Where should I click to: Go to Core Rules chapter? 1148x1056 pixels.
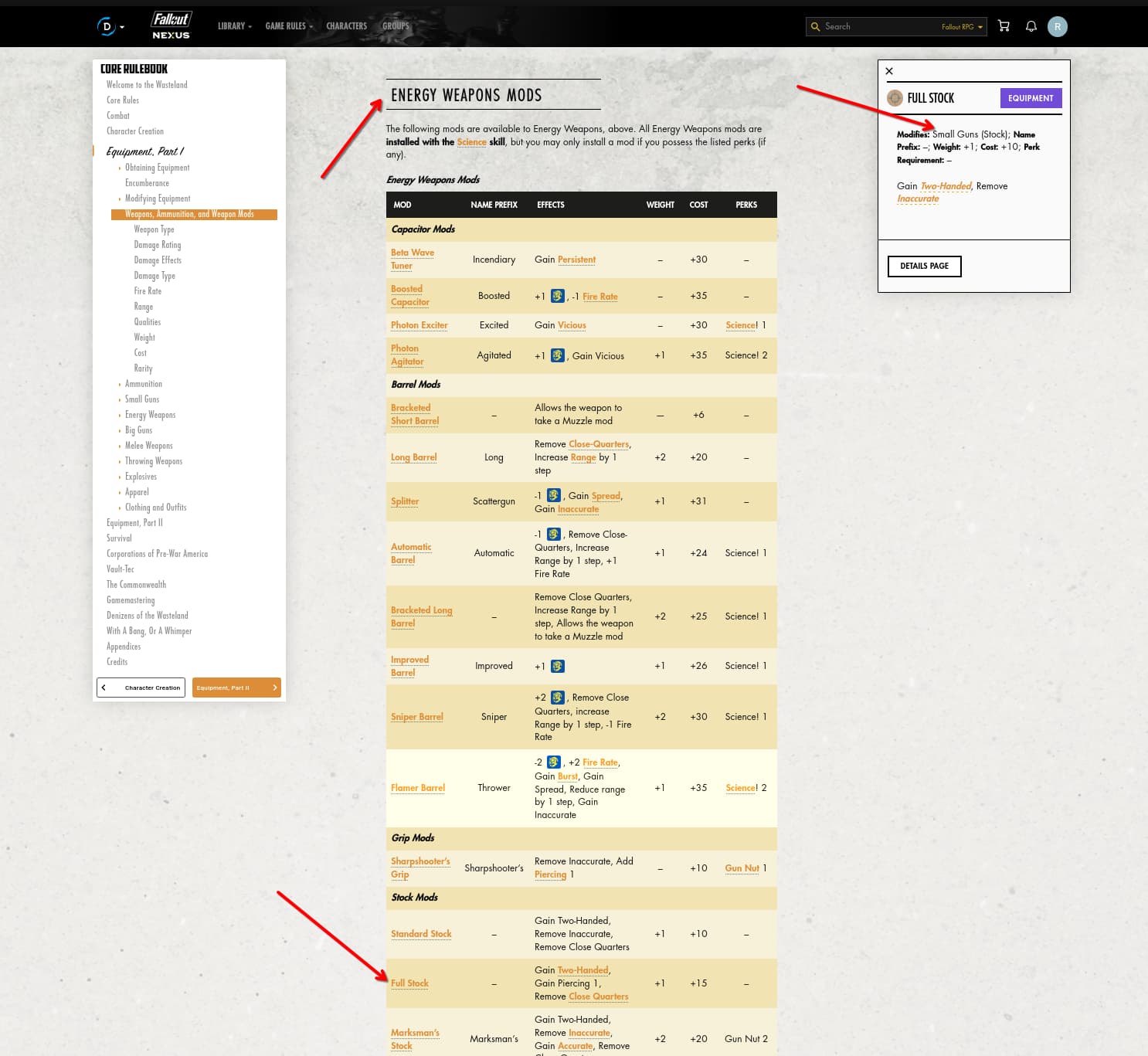[123, 100]
